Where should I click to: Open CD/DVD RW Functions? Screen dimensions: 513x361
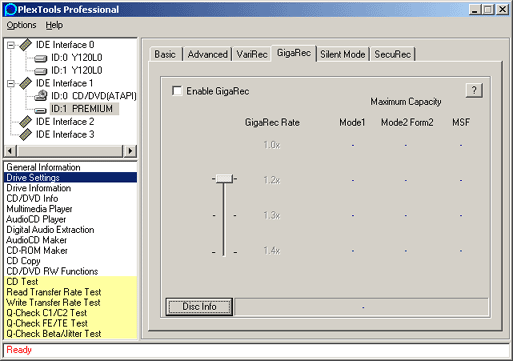70,271
